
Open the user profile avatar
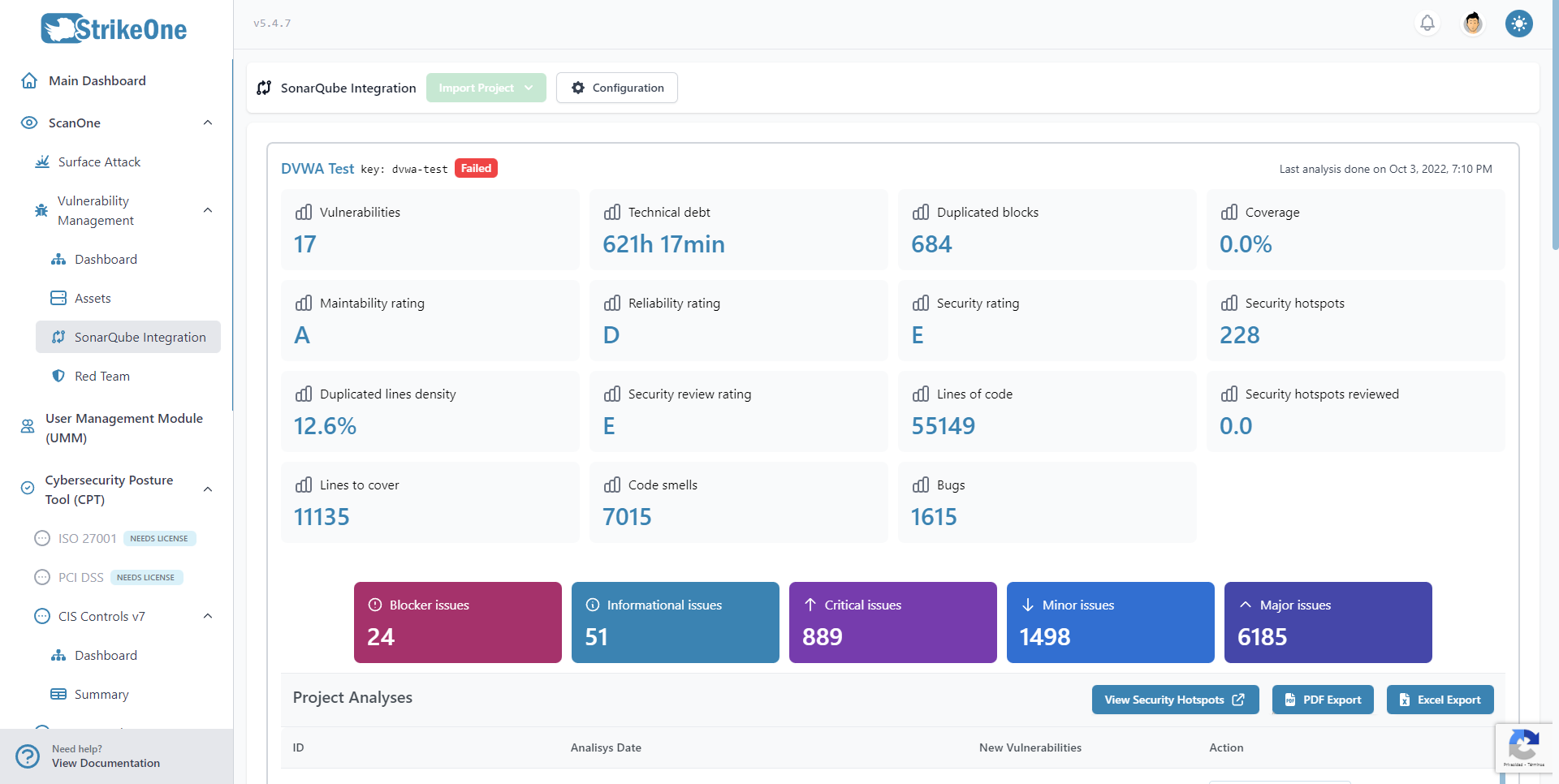tap(1472, 23)
